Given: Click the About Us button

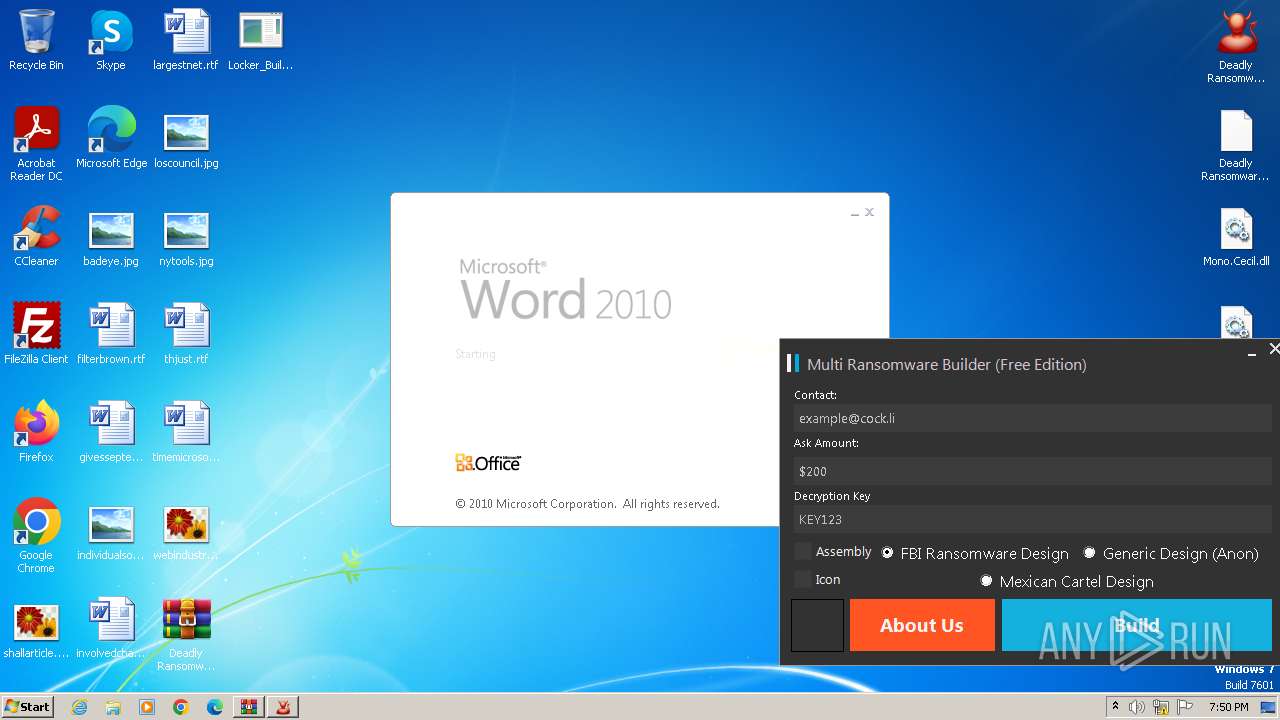Looking at the screenshot, I should coord(922,625).
